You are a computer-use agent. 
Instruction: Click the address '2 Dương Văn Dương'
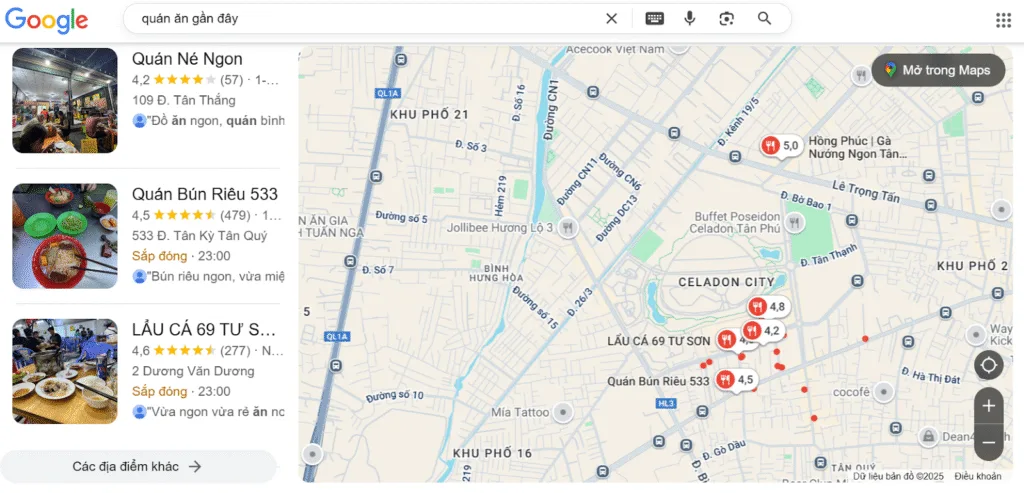(193, 371)
